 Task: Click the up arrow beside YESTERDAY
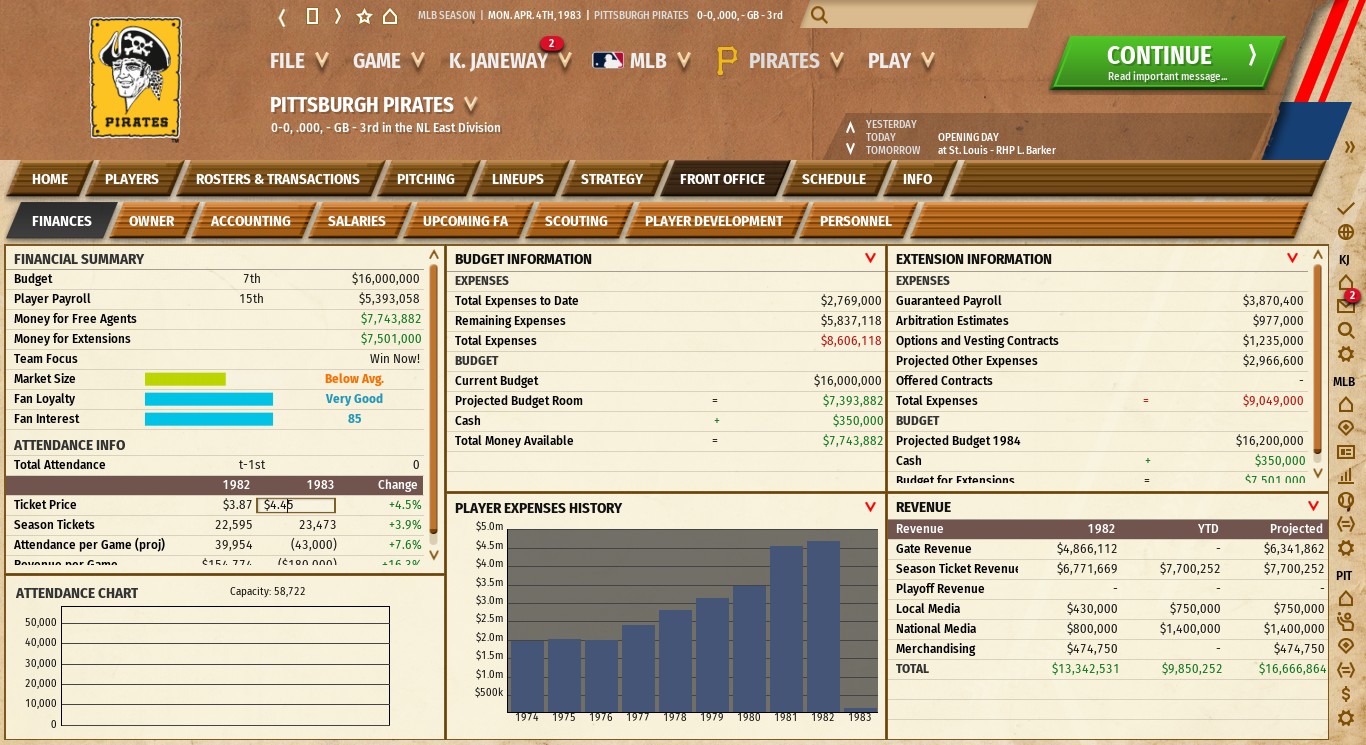pos(850,127)
